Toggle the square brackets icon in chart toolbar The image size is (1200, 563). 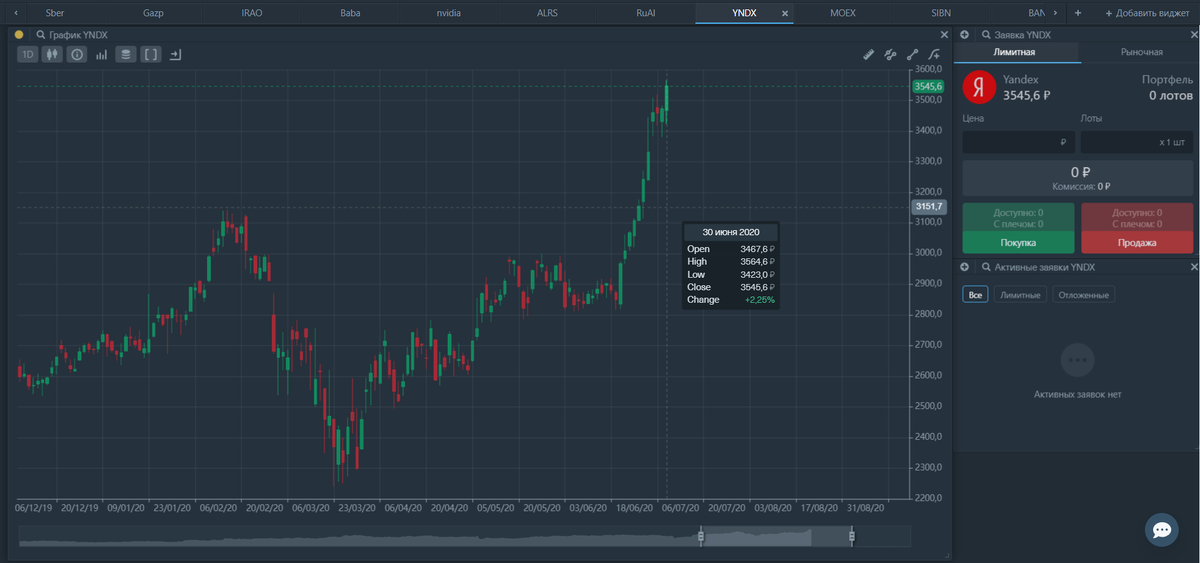pyautogui.click(x=150, y=54)
